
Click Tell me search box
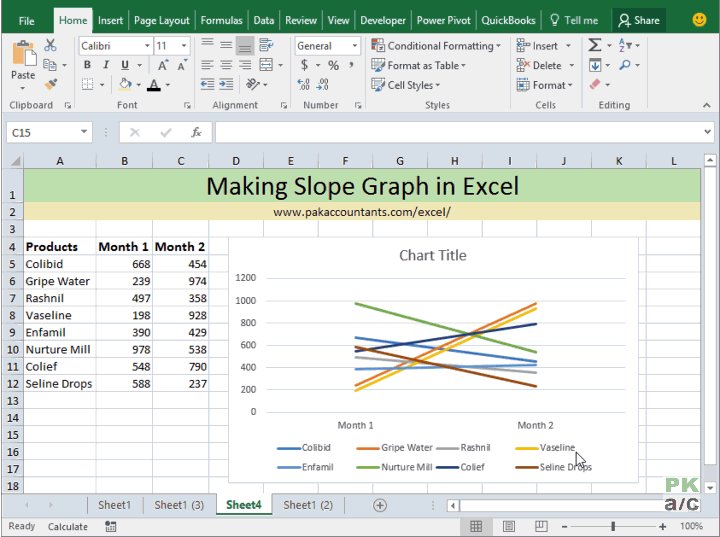(574, 21)
